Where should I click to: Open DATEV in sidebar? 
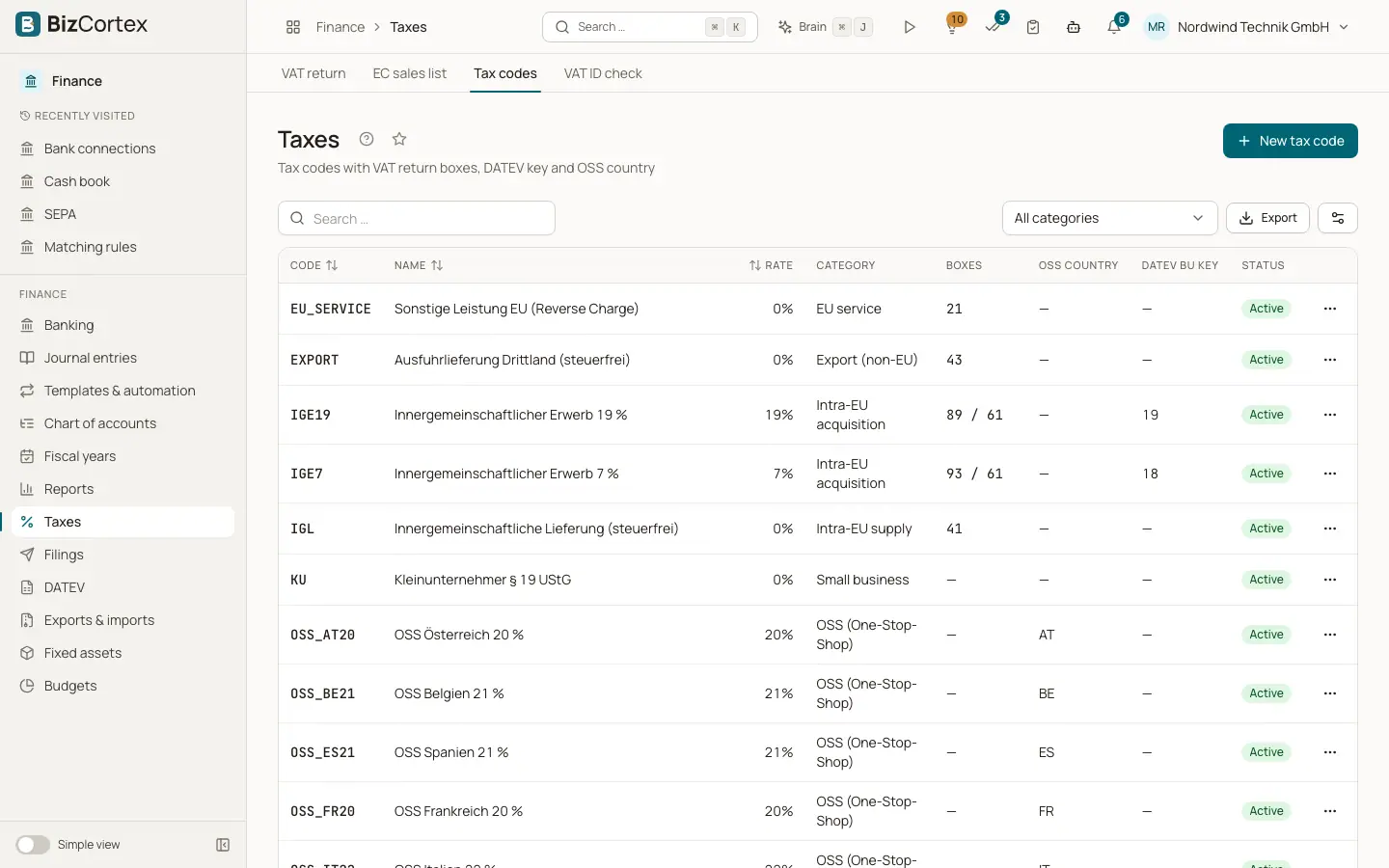point(123,587)
